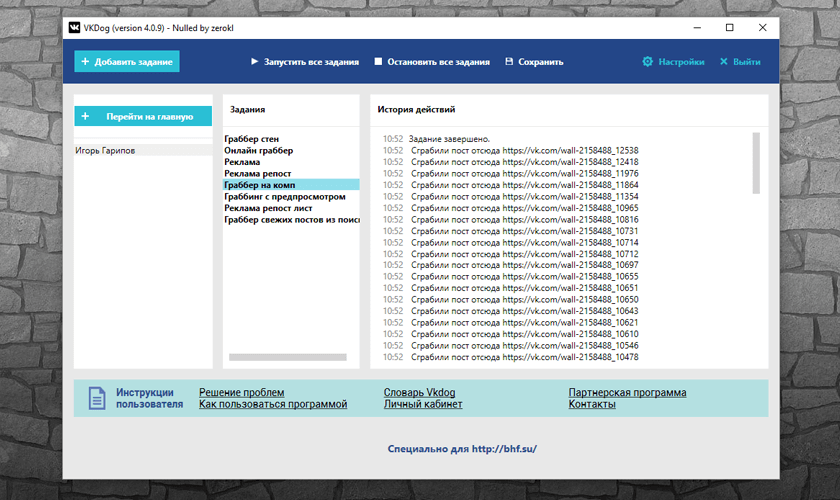840x500 pixels.
Task: Click the log entry wall-2158488_10731
Action: [511, 231]
